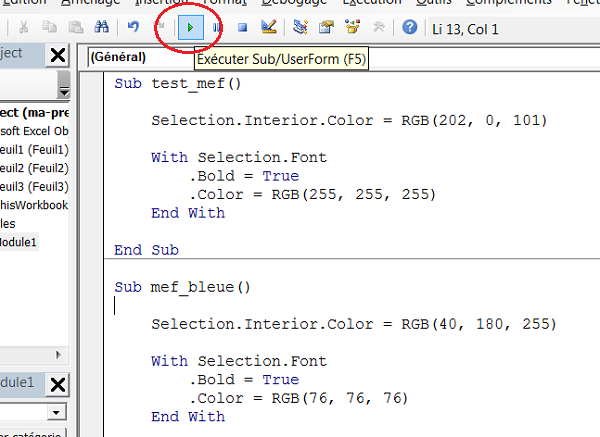Click 'End Sub' after test_mef procedure
Image resolution: width=600 pixels, height=437 pixels.
point(146,250)
